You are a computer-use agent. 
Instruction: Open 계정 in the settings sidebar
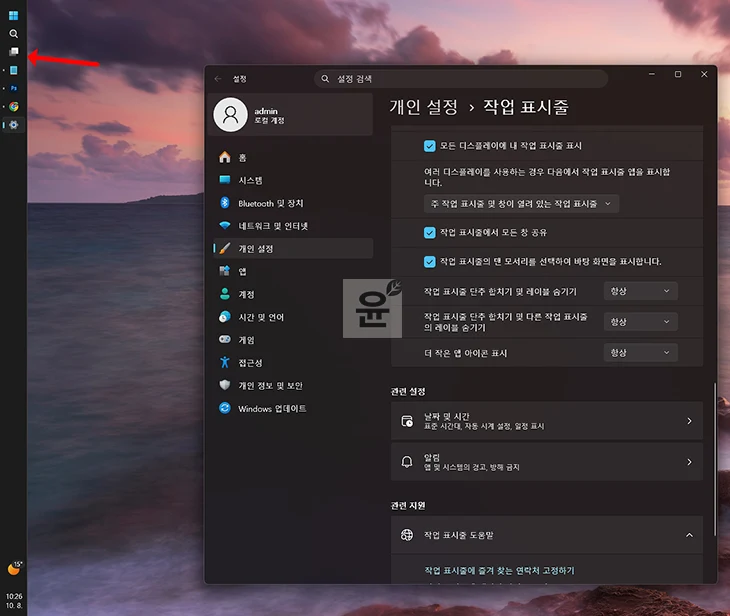click(293, 294)
